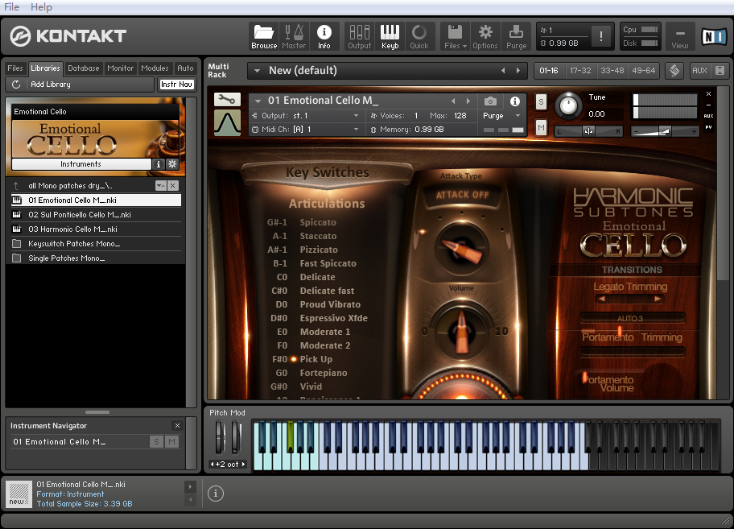
Task: Toggle the Instr Nav button
Action: [176, 84]
